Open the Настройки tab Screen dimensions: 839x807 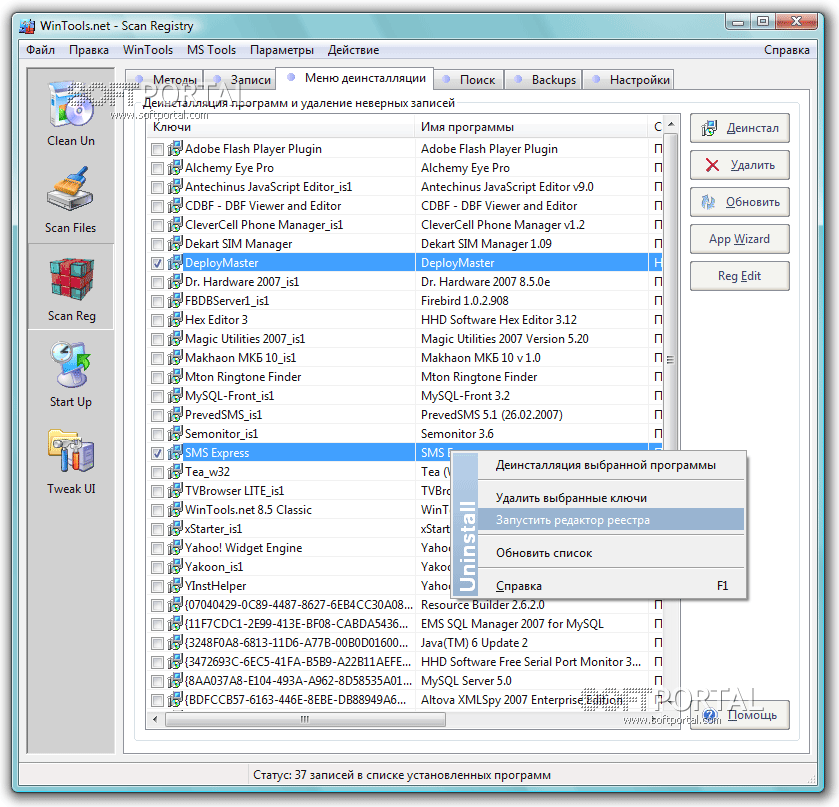click(x=629, y=80)
